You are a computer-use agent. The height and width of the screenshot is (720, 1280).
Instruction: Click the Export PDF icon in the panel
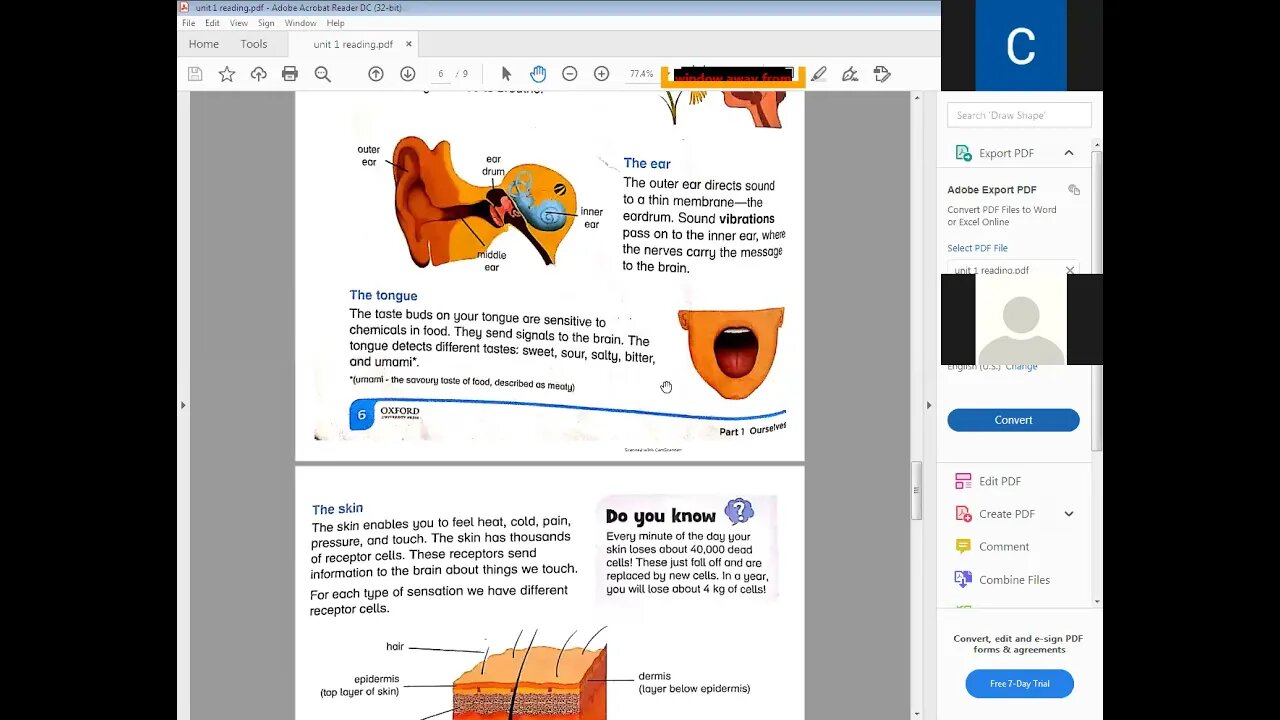(x=963, y=153)
